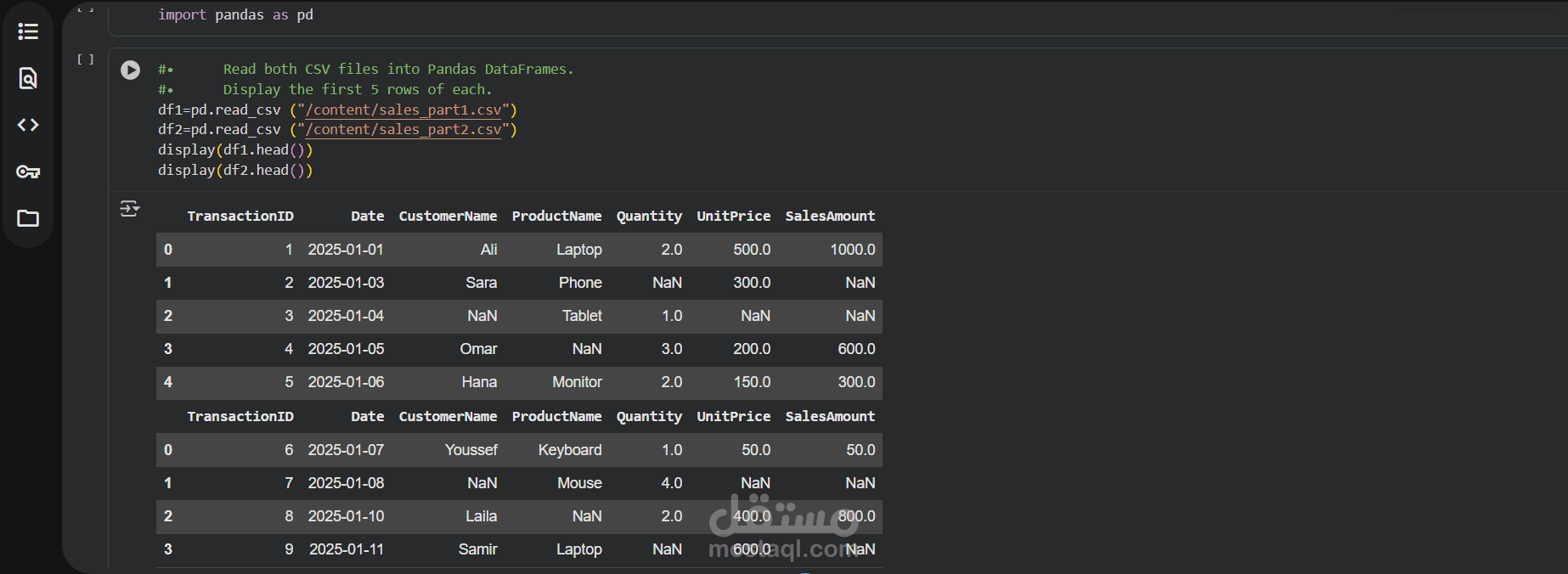Select the Mouse product cell
The height and width of the screenshot is (574, 1568).
(x=579, y=483)
